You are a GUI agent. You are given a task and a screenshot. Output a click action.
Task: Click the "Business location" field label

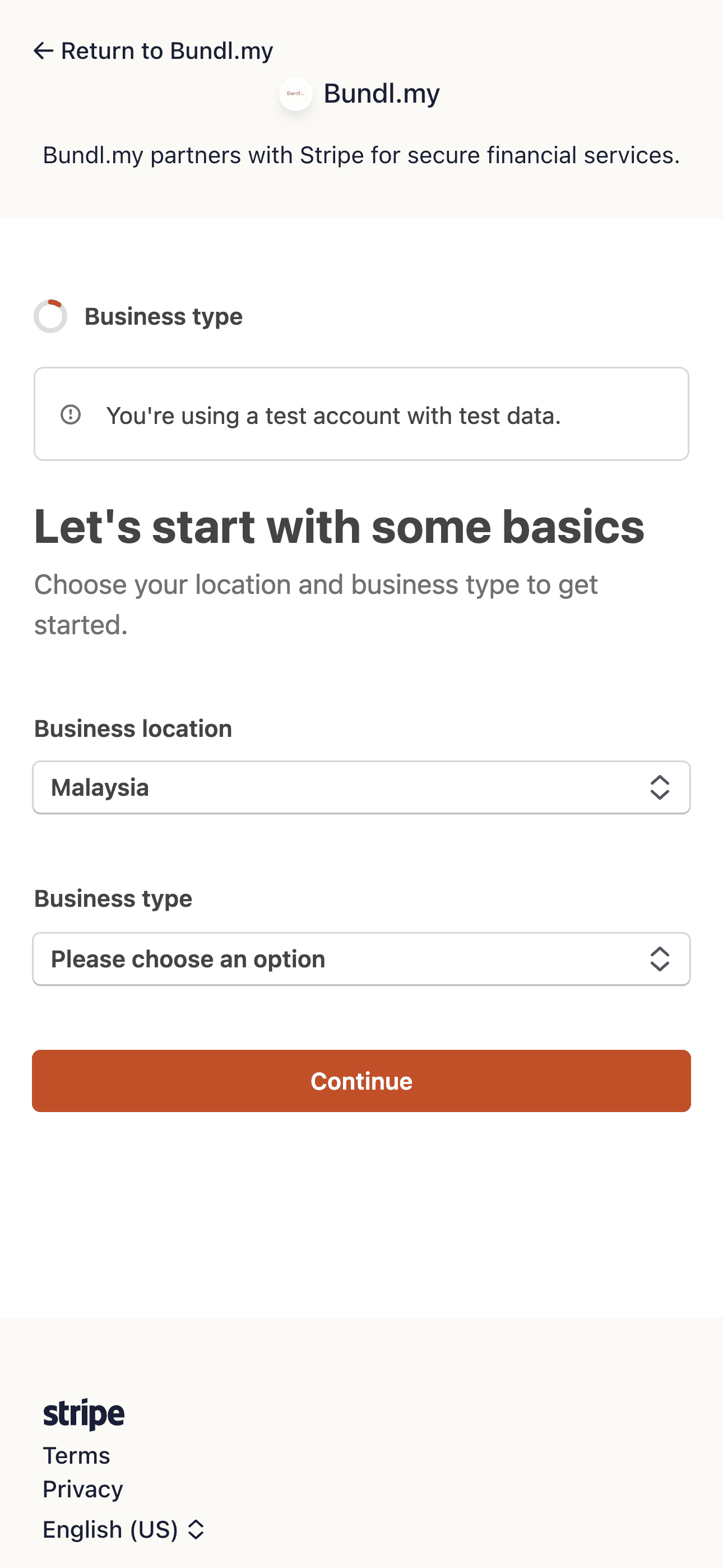click(x=133, y=728)
